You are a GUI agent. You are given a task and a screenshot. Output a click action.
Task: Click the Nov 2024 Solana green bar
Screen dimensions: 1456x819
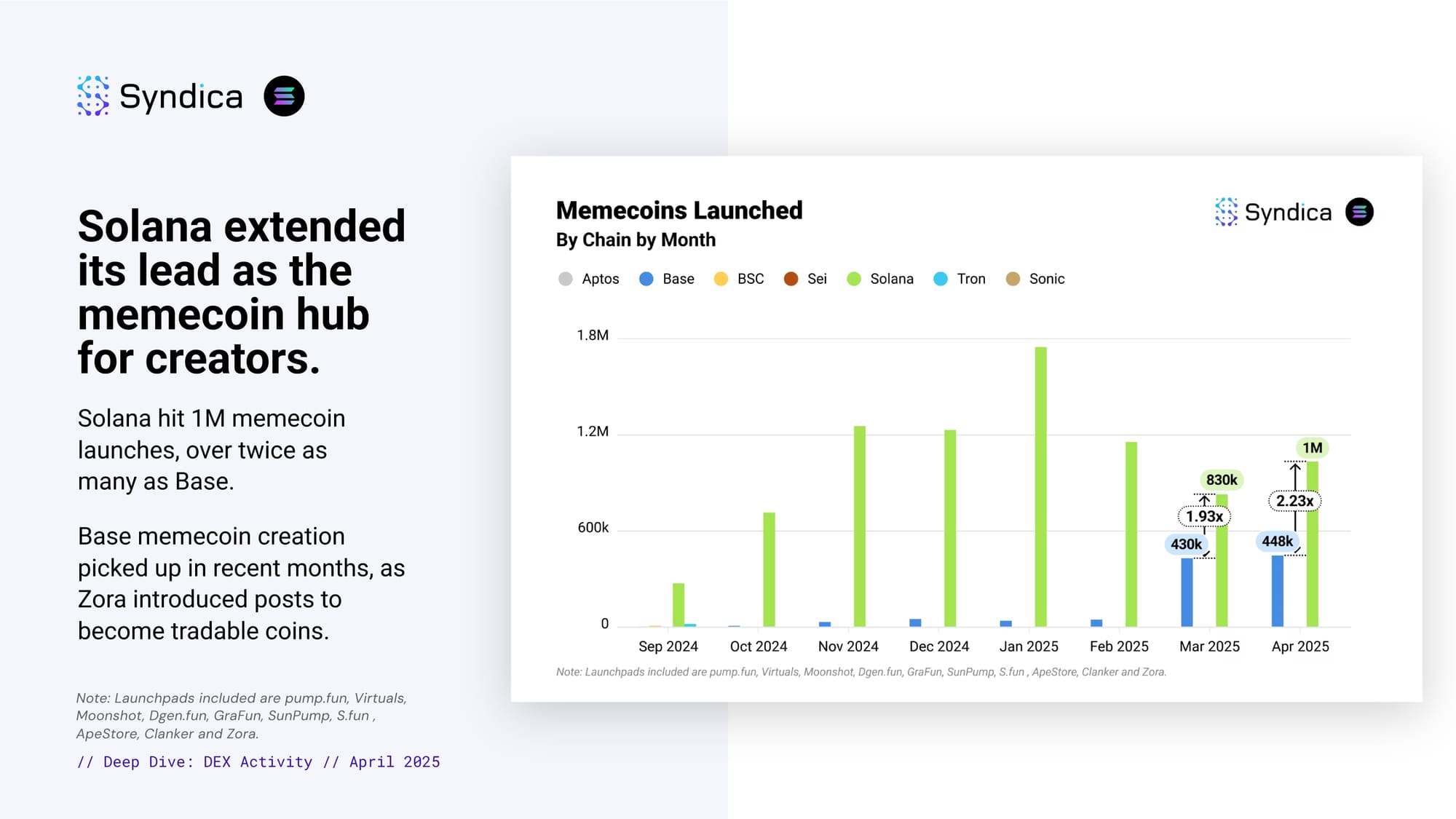(x=860, y=526)
